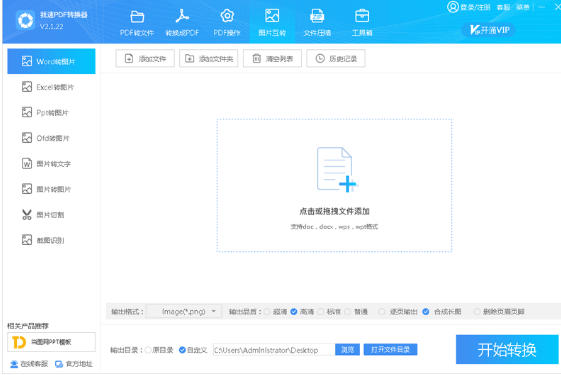Click the app logo beside V2.1.22

pyautogui.click(x=25, y=20)
